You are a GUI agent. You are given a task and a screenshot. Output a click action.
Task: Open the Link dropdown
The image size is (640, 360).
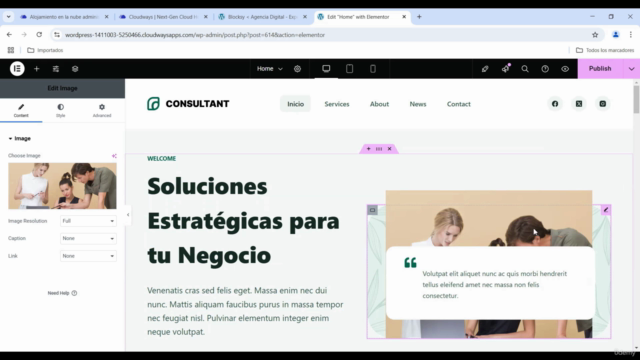click(88, 256)
